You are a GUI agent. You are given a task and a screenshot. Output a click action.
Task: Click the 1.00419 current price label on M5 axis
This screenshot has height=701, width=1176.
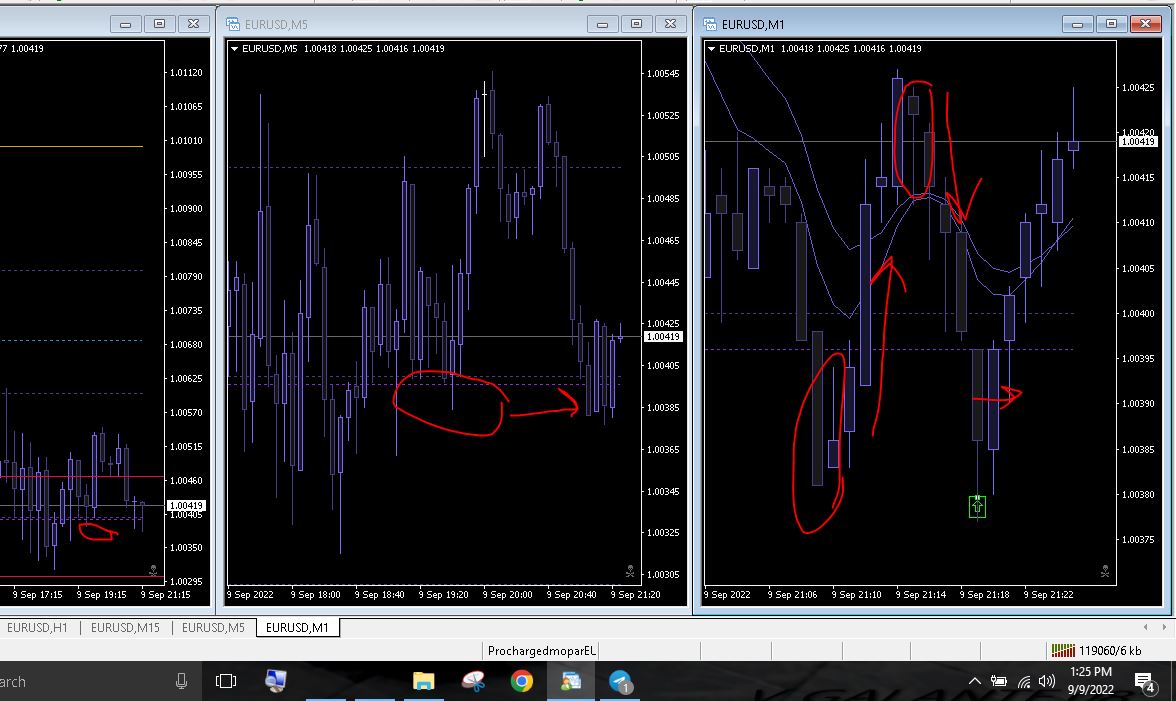(663, 337)
